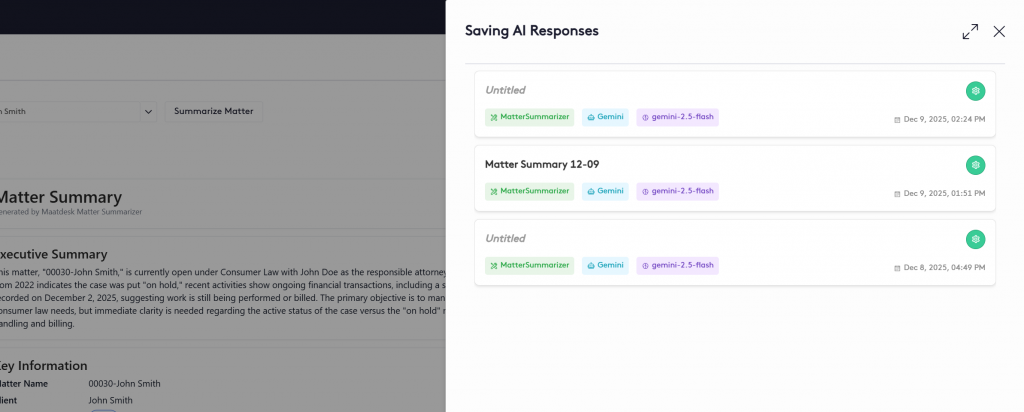Click MatterSummarizer tag on Matter Summary 12-09
Viewport: 1024px width, 412px height.
point(529,191)
